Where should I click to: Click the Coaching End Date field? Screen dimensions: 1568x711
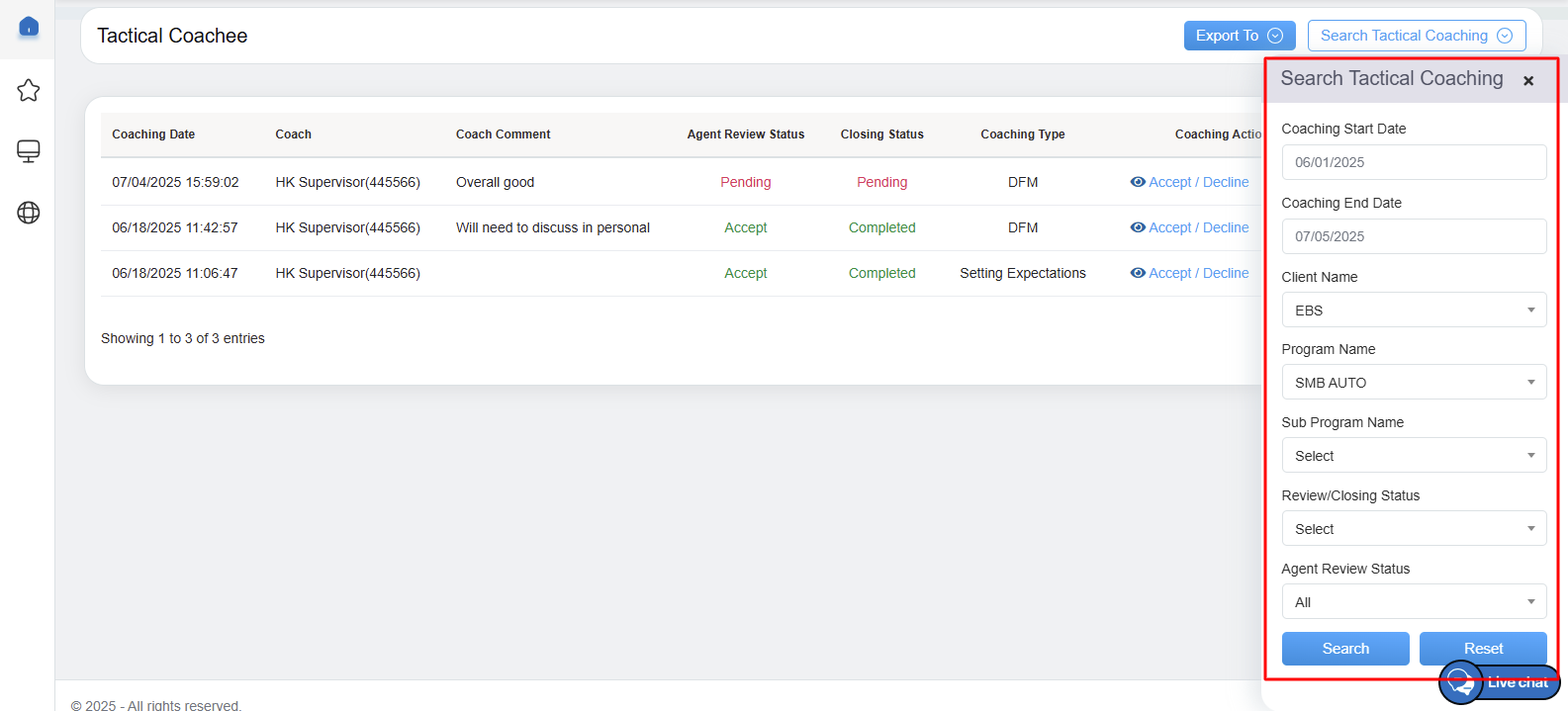1414,236
